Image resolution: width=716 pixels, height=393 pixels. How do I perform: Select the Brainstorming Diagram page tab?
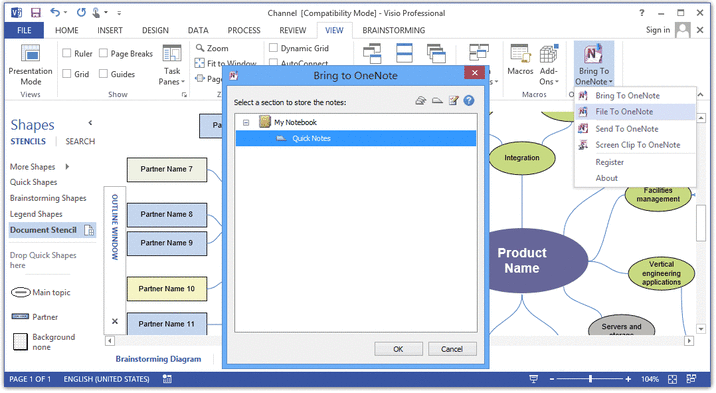tap(158, 359)
